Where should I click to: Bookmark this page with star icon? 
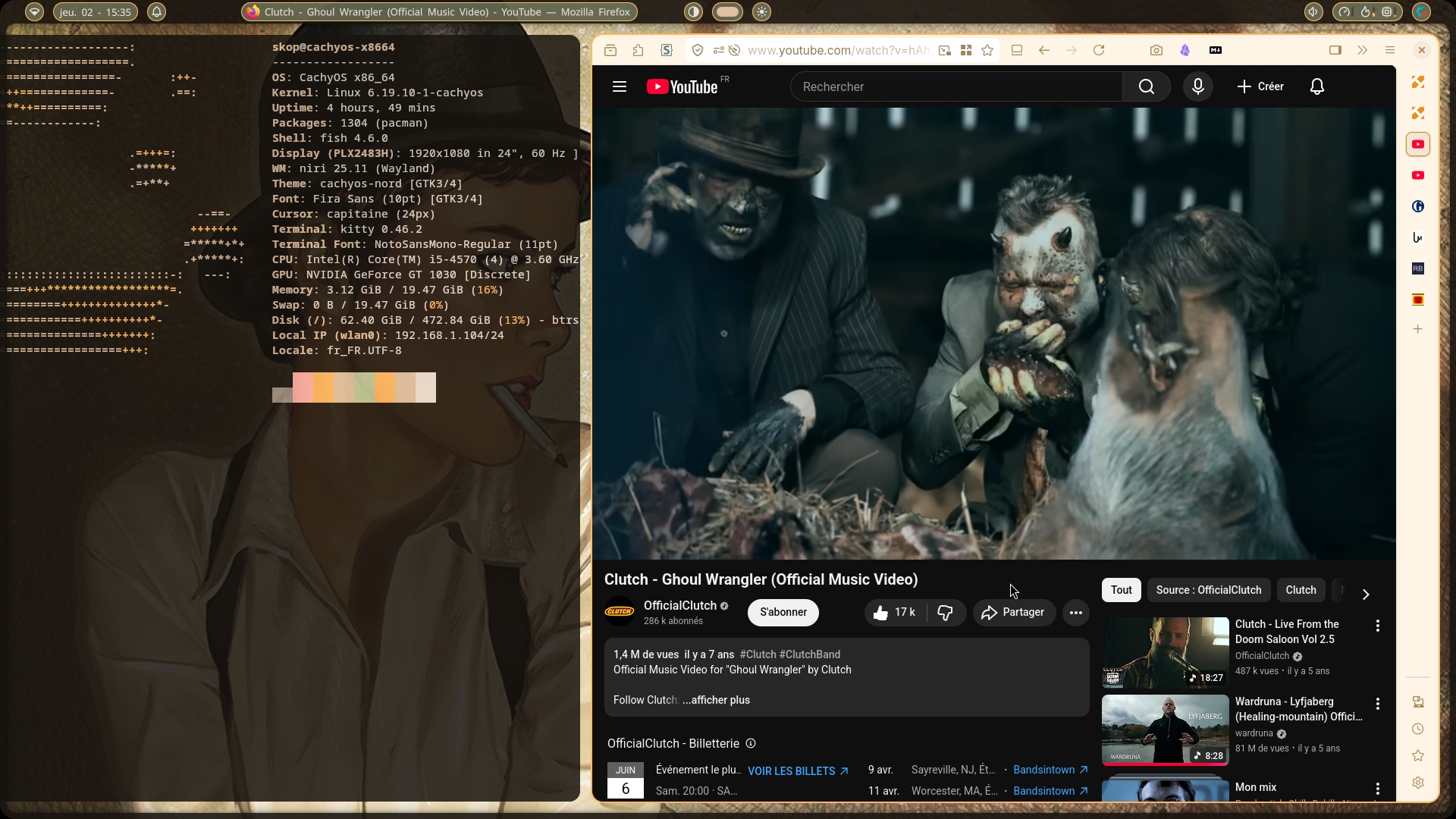987,50
